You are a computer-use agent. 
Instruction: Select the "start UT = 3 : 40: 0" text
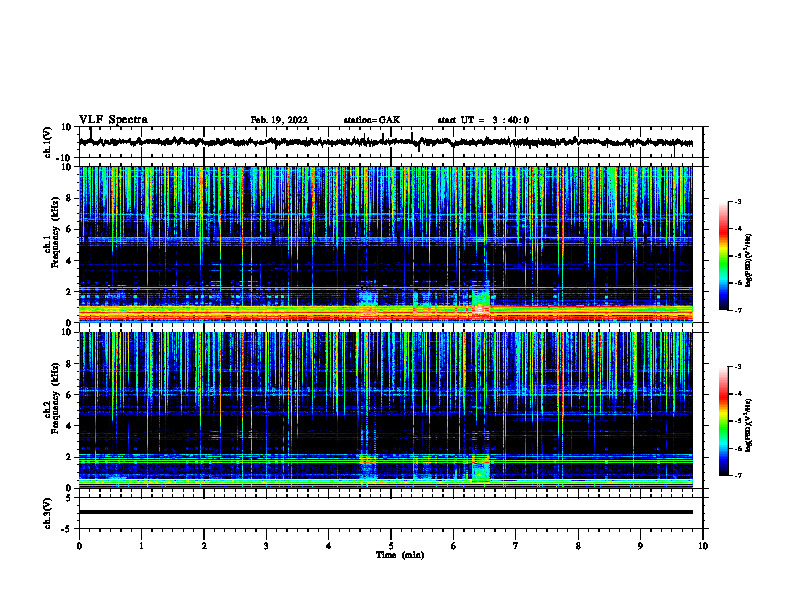pyautogui.click(x=483, y=120)
